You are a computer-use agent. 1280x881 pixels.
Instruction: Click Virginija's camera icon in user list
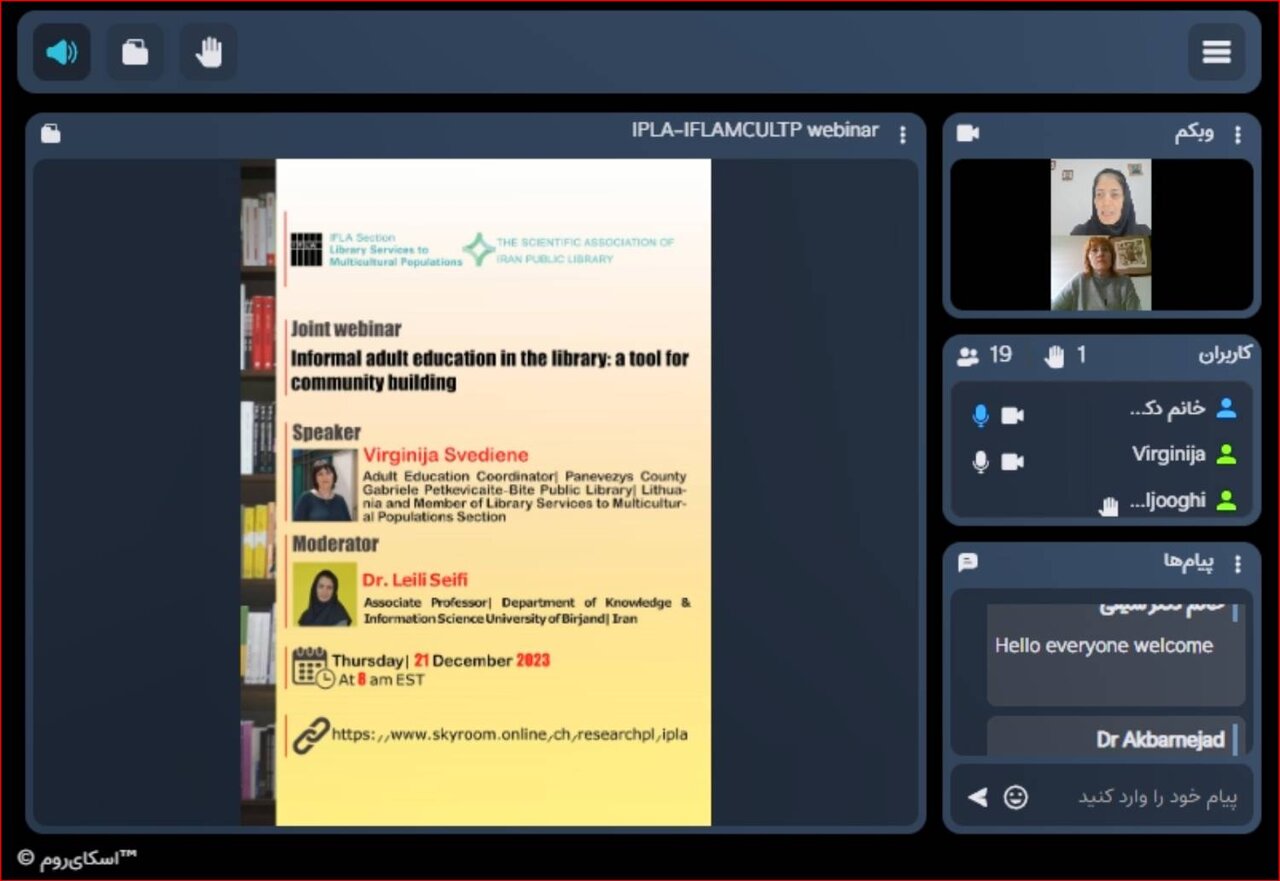click(1013, 461)
